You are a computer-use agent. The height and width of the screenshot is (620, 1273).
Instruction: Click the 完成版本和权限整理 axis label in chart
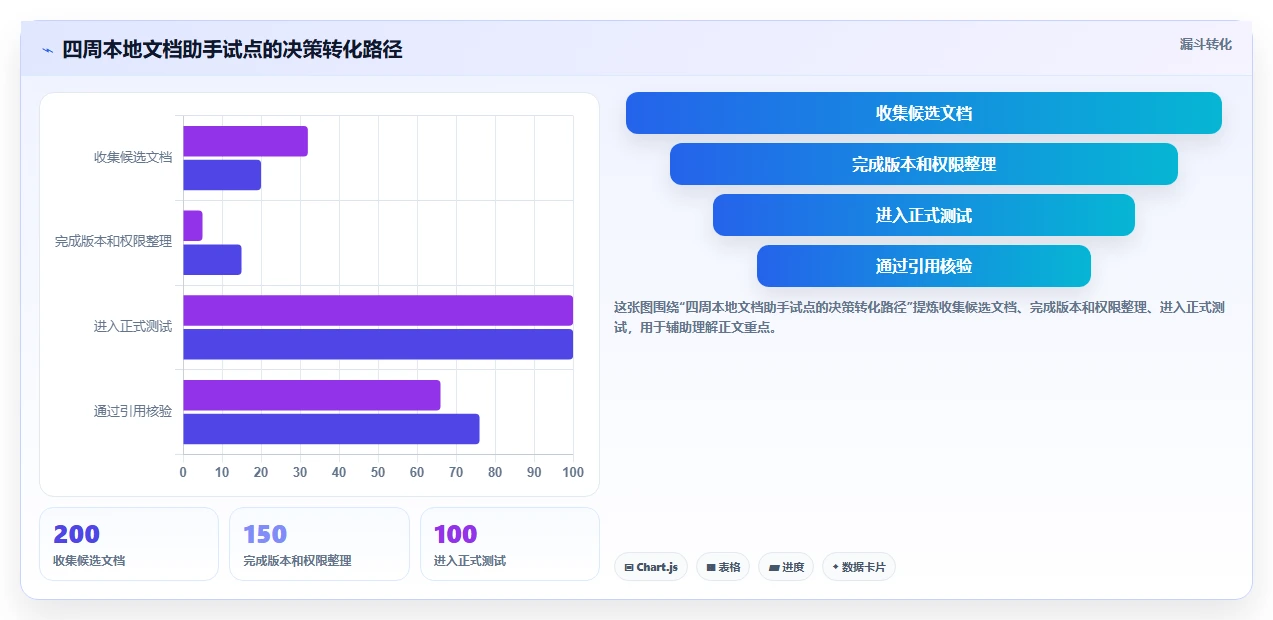[x=114, y=242]
